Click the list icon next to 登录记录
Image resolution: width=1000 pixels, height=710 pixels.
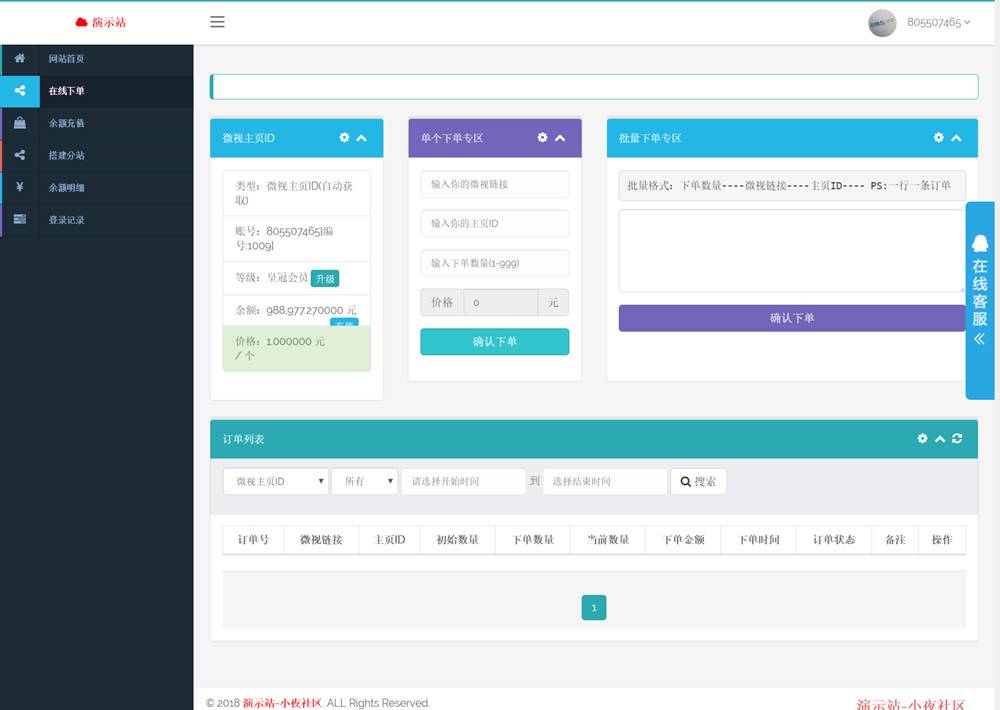pyautogui.click(x=18, y=219)
